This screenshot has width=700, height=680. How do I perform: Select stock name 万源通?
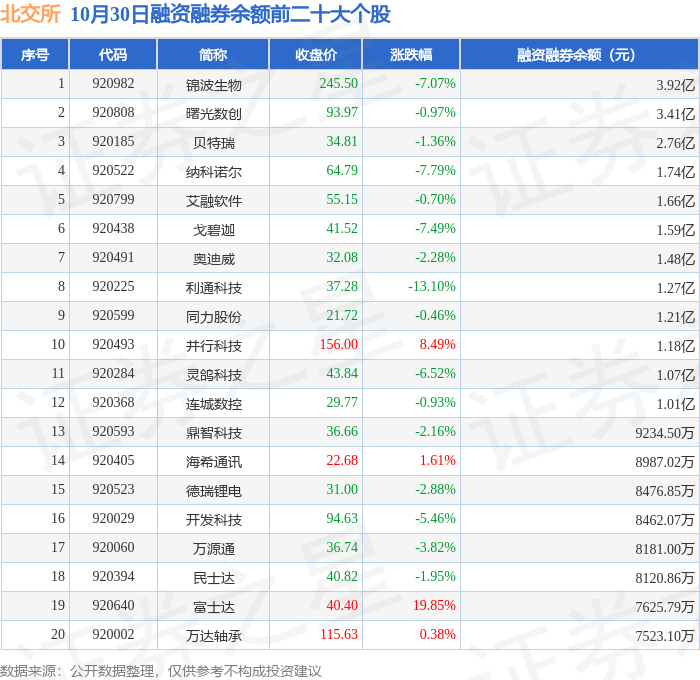point(213,549)
